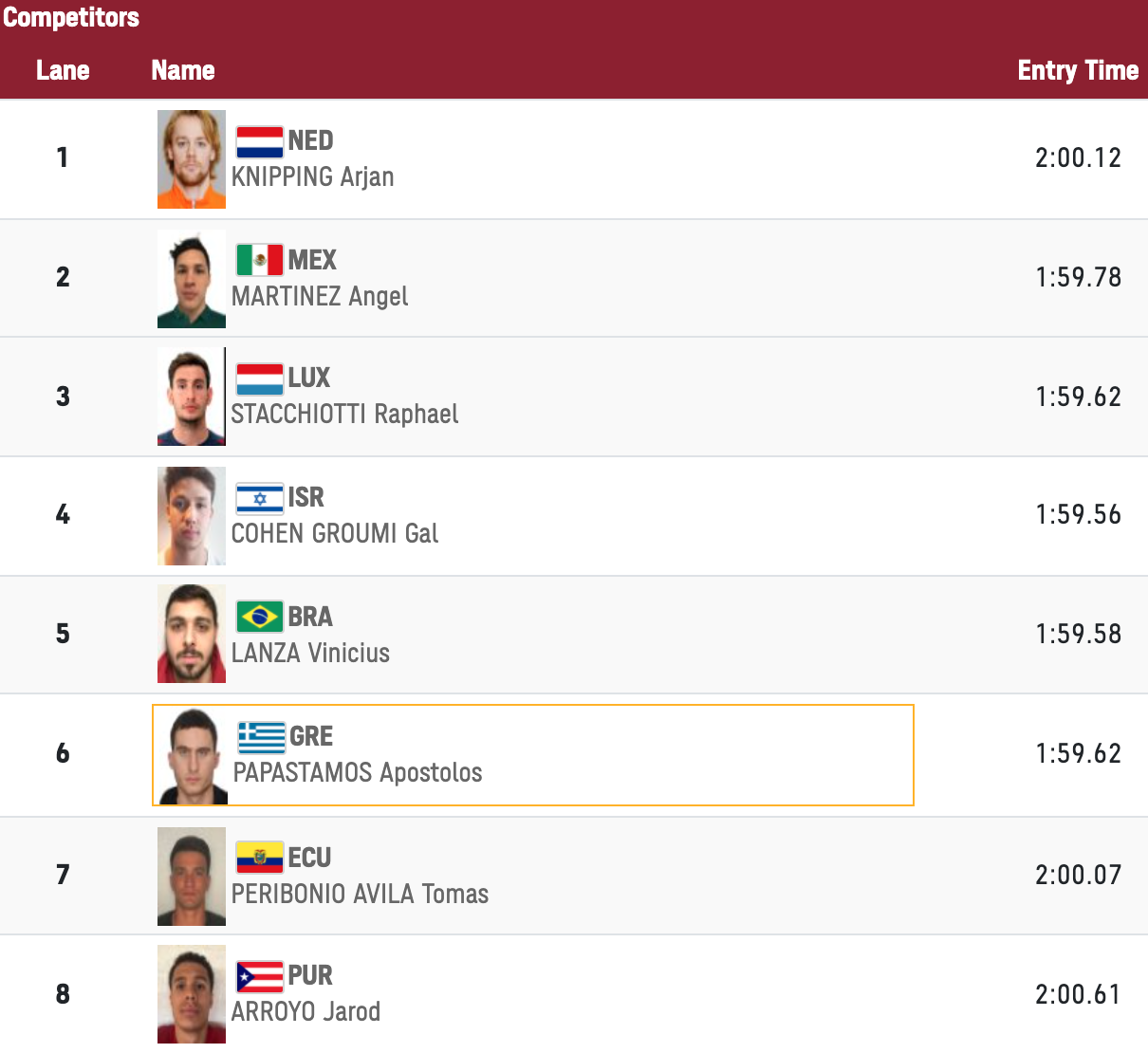The width and height of the screenshot is (1148, 1053).
Task: Click the Entry Time column header
Action: pyautogui.click(x=1078, y=70)
